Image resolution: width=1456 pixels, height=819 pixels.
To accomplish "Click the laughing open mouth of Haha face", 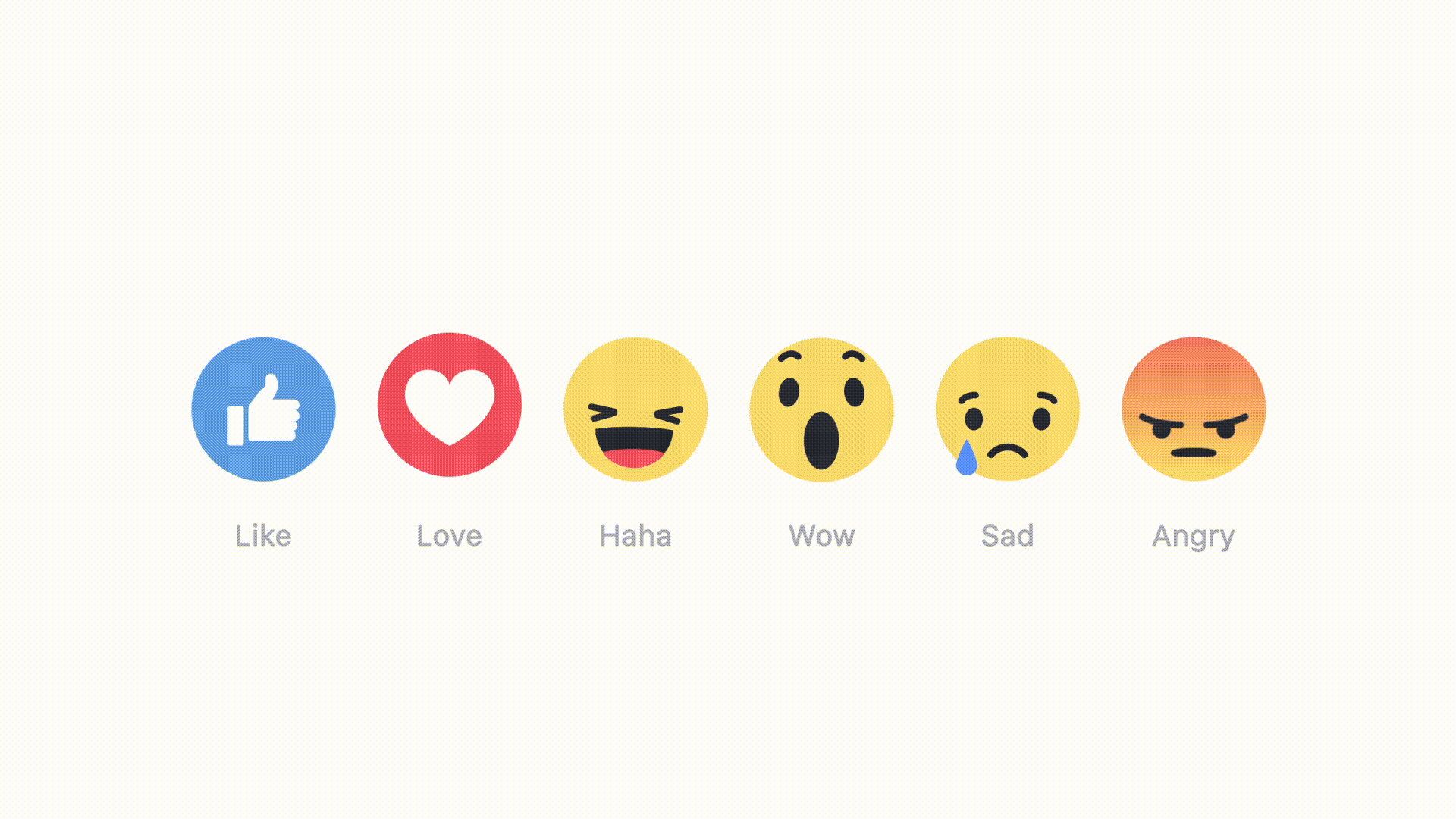I will [x=635, y=448].
